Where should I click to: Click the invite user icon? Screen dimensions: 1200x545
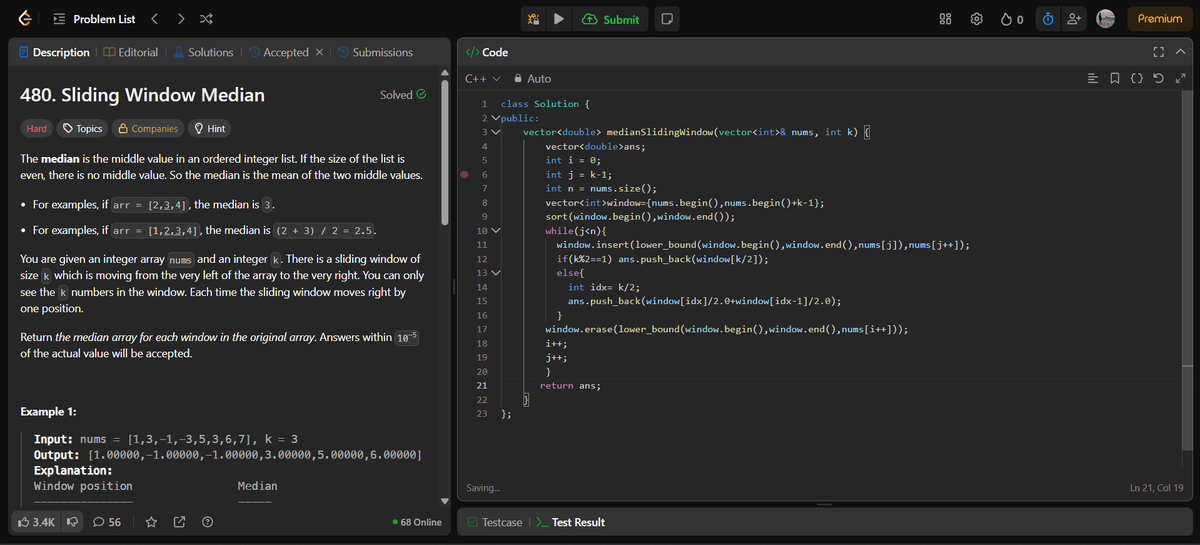pos(1076,19)
